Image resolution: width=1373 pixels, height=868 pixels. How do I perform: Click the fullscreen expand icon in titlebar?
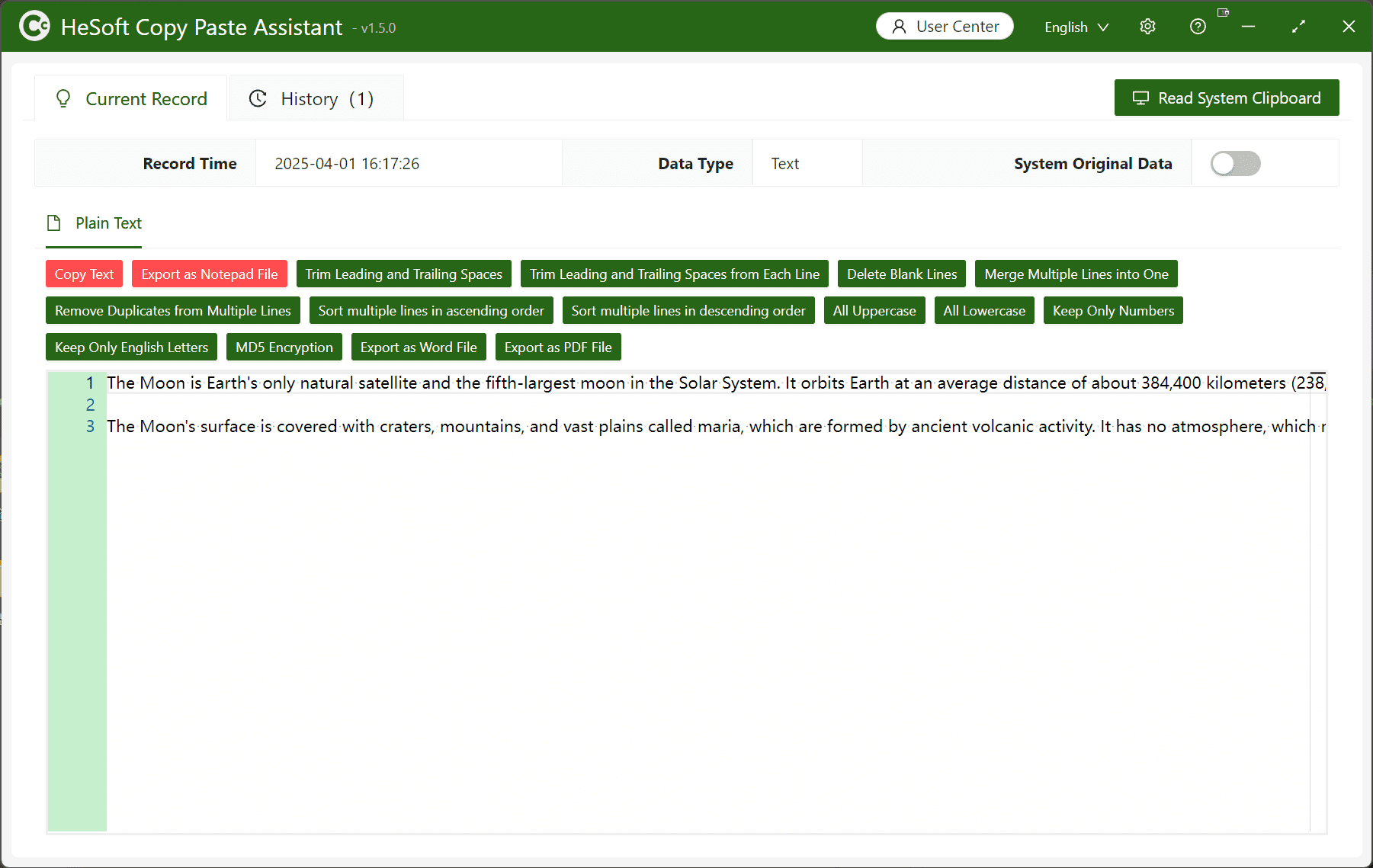[x=1298, y=26]
